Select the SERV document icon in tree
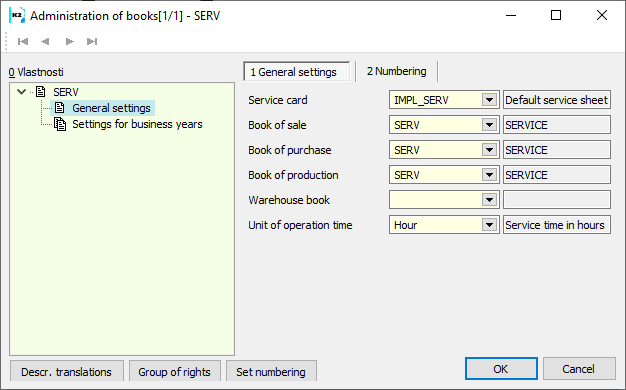This screenshot has width=626, height=390. pyautogui.click(x=41, y=92)
